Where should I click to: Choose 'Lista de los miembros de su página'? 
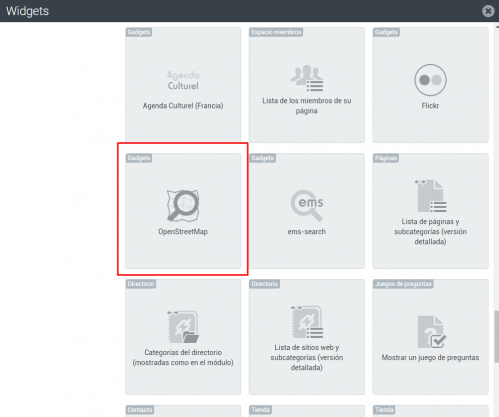(x=307, y=106)
